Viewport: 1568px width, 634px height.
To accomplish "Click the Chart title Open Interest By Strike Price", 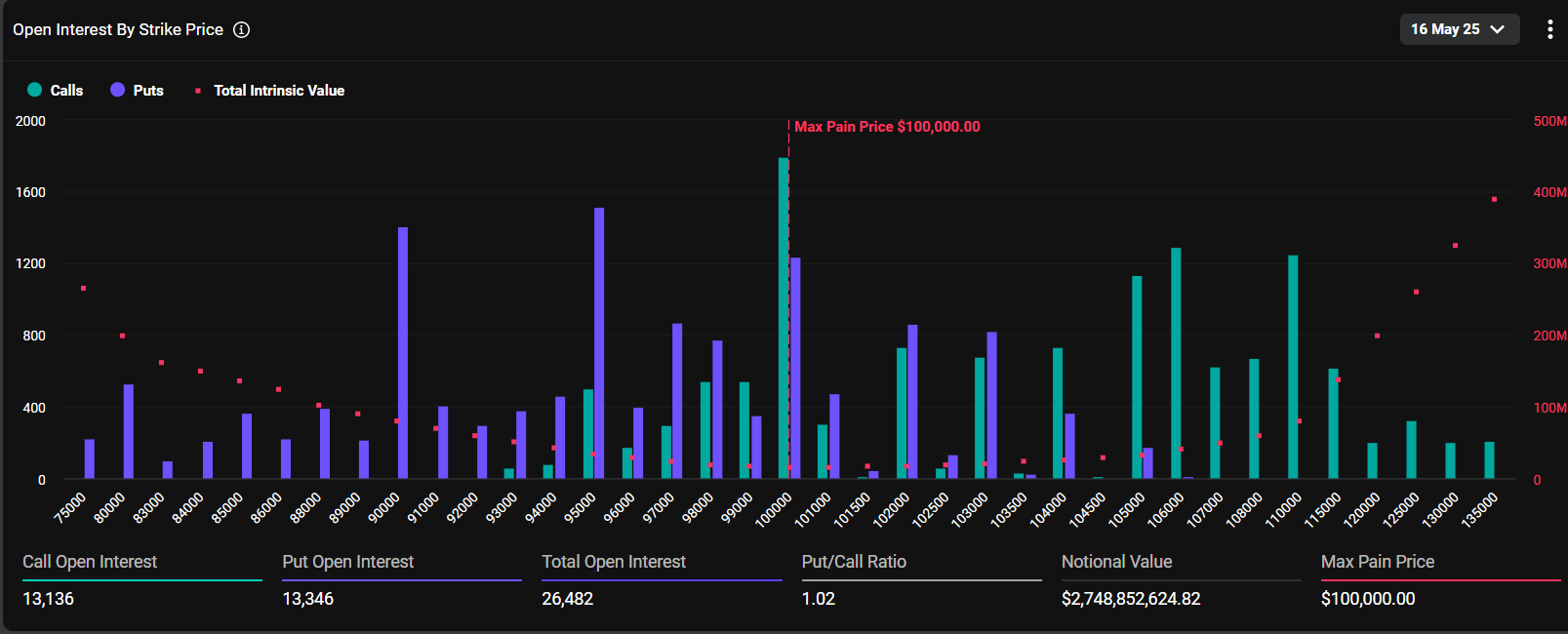I will 118,29.
